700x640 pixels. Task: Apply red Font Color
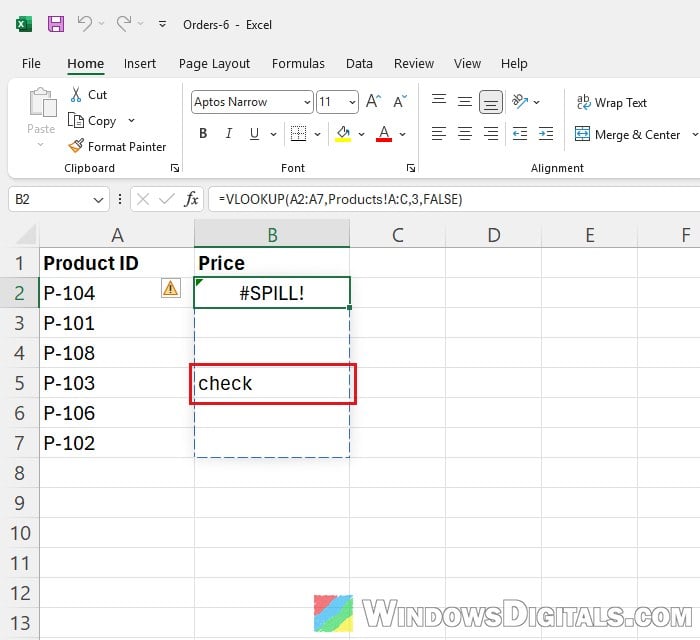click(x=384, y=133)
